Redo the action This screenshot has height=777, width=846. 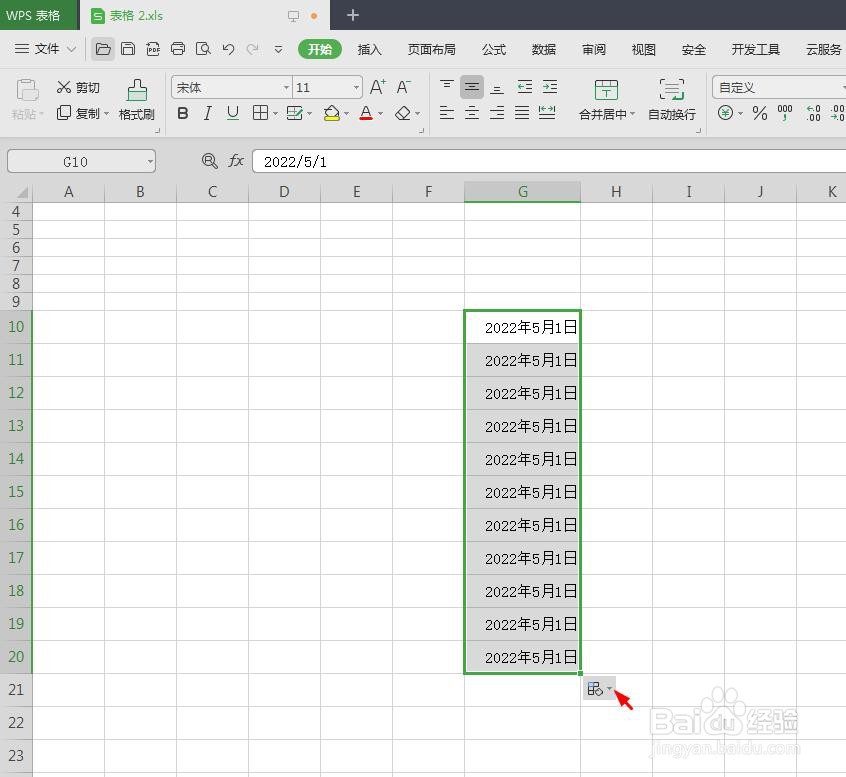[253, 49]
